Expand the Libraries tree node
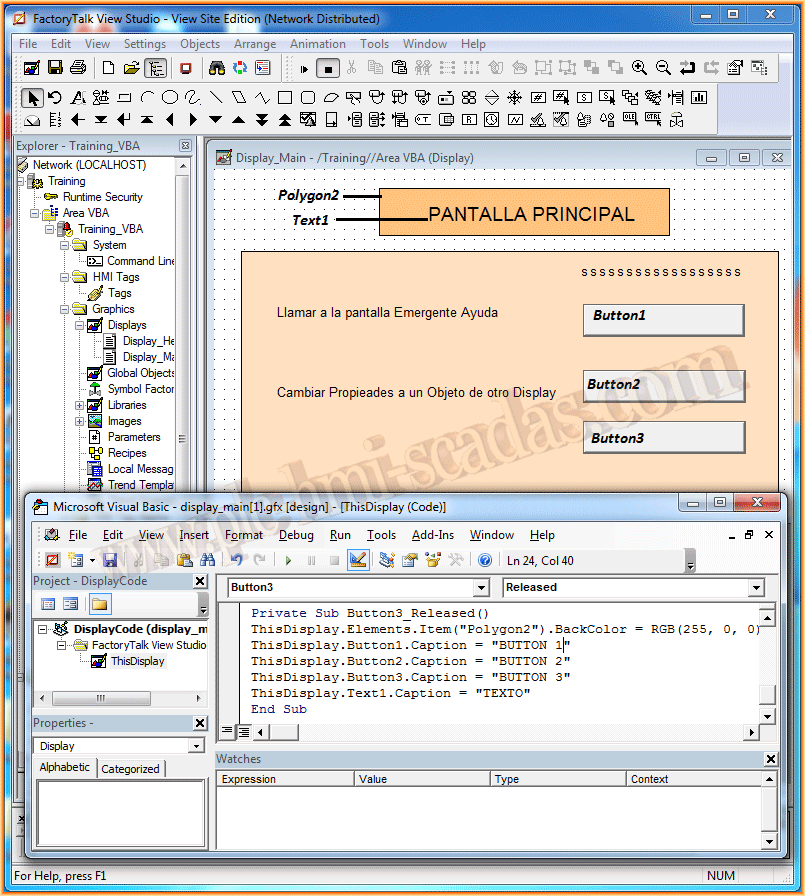 click(80, 405)
